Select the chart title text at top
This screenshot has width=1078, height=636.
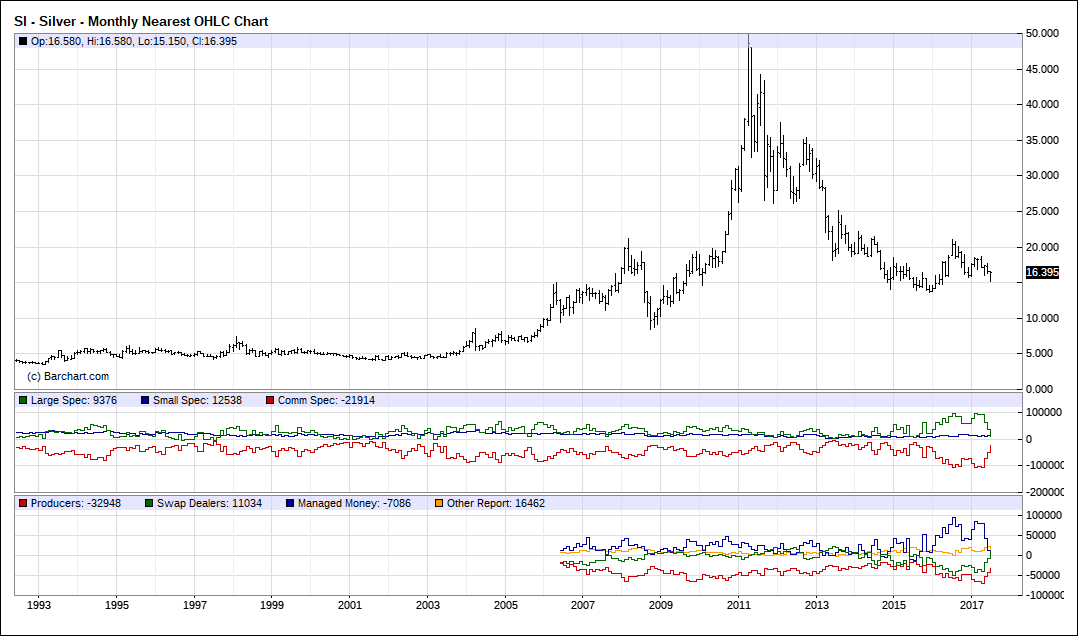click(141, 21)
